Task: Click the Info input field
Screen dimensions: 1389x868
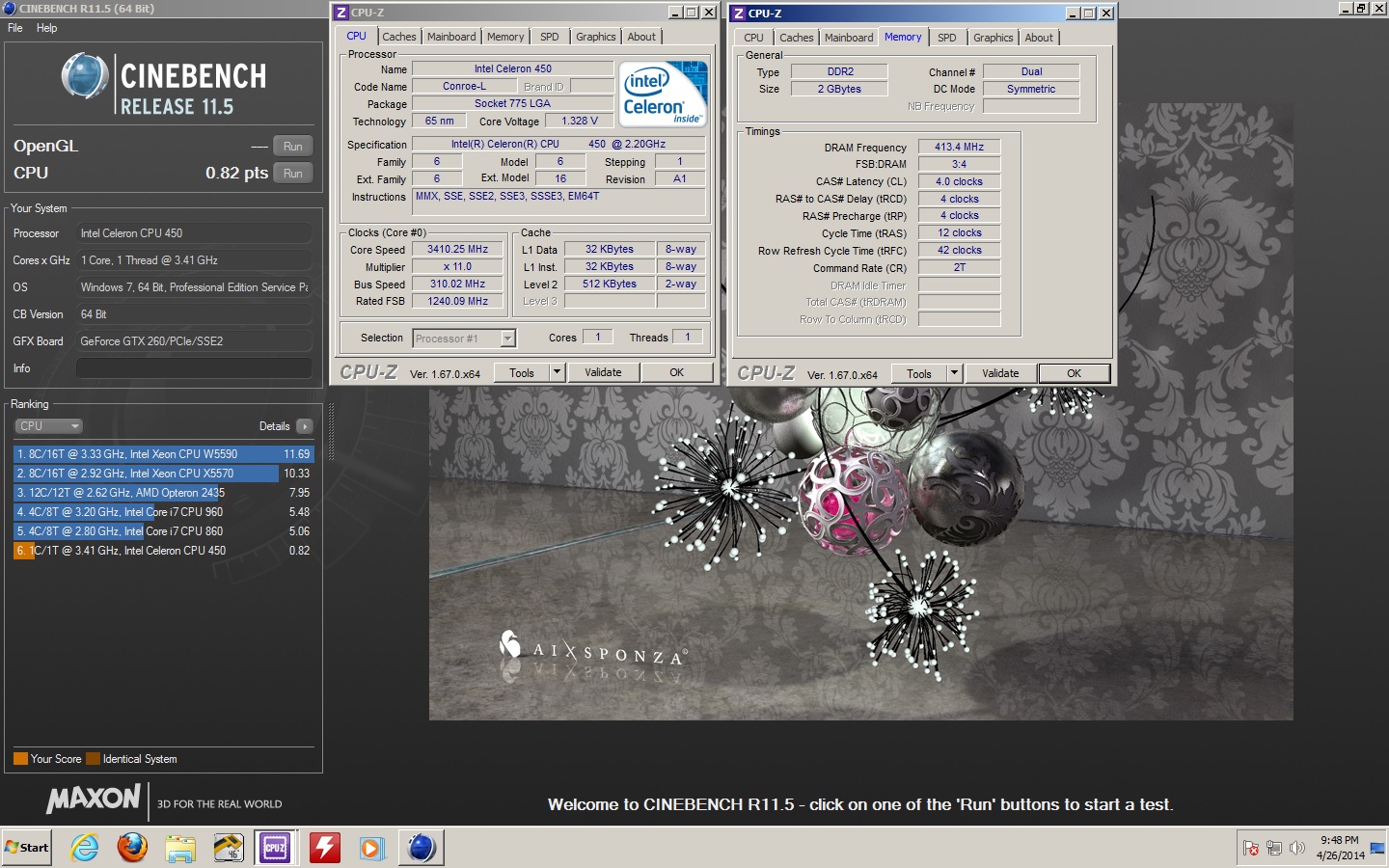Action: coord(194,368)
